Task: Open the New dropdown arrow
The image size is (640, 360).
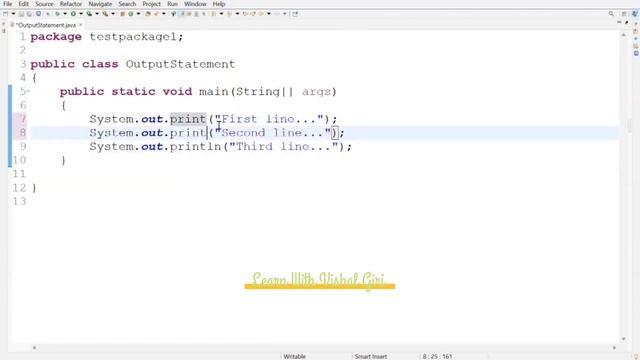Action: pos(13,14)
